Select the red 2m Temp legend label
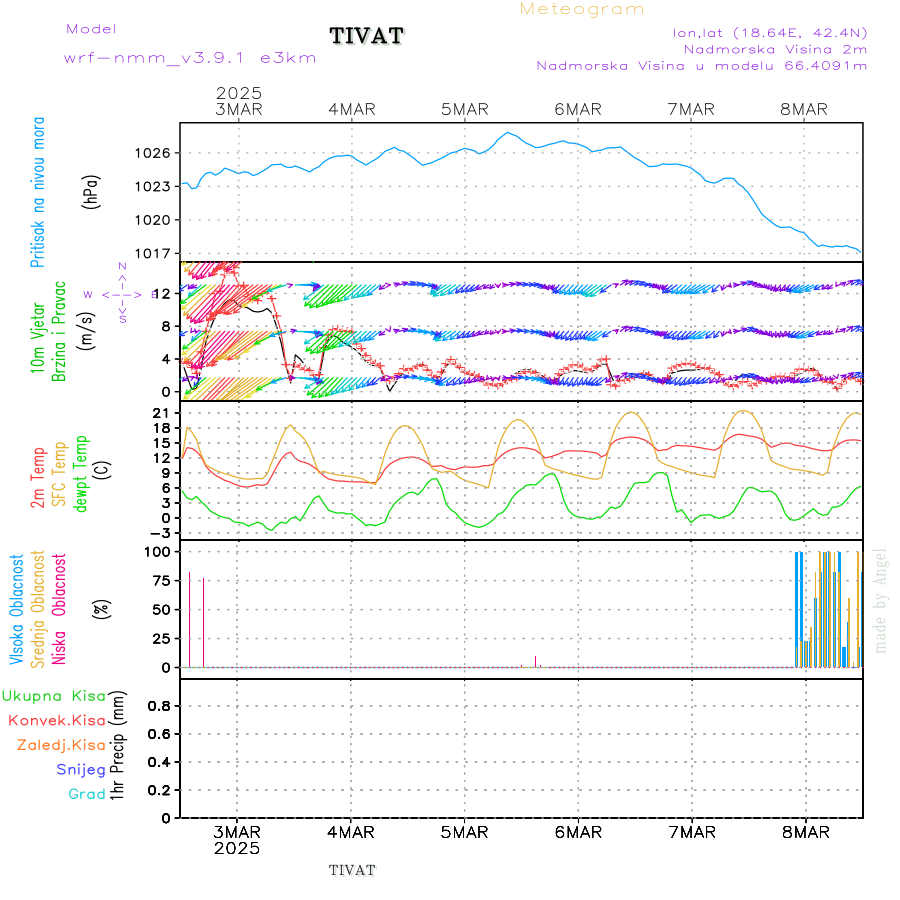900x900 pixels. (38, 478)
